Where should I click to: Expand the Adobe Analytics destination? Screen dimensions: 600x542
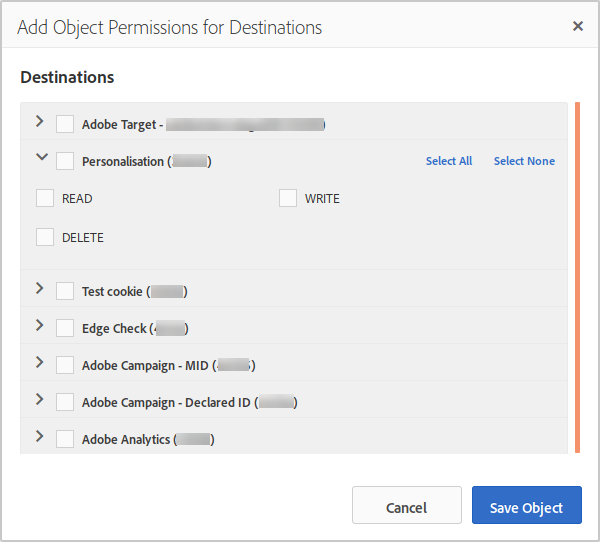coord(40,437)
